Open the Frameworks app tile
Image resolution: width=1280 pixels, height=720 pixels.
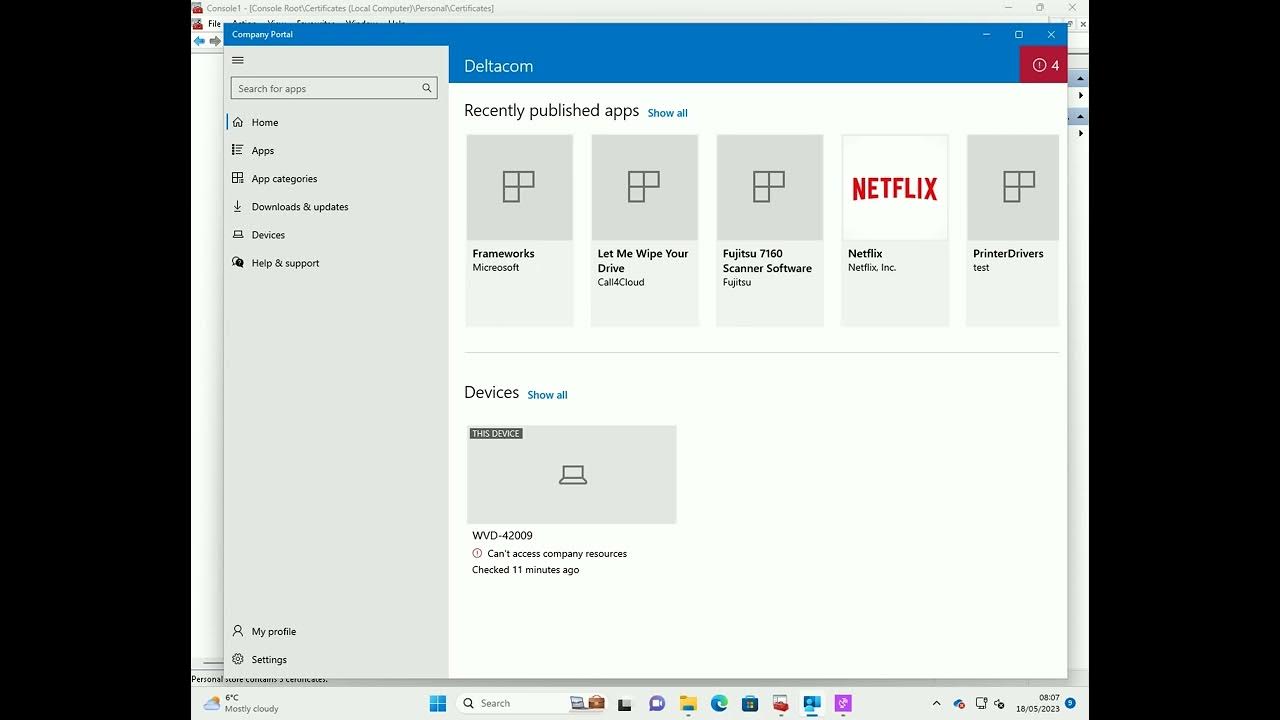pyautogui.click(x=520, y=230)
